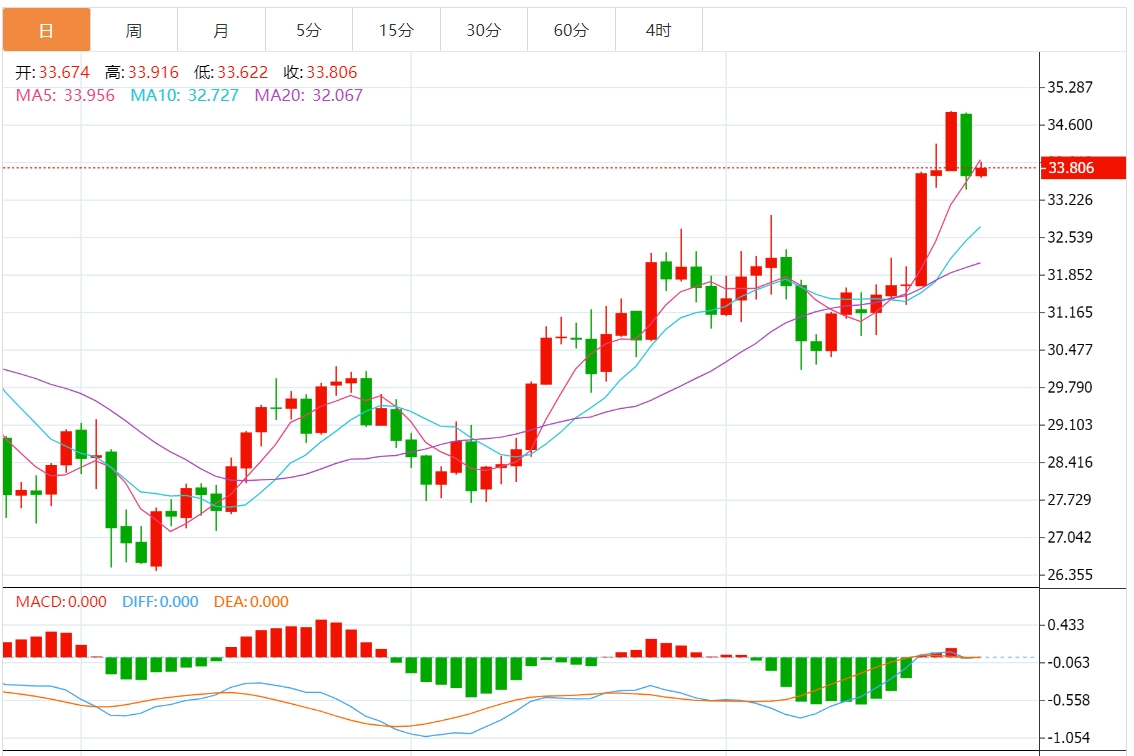Click the MA5: 33.956 indicator label
1134x756 pixels.
click(x=65, y=95)
